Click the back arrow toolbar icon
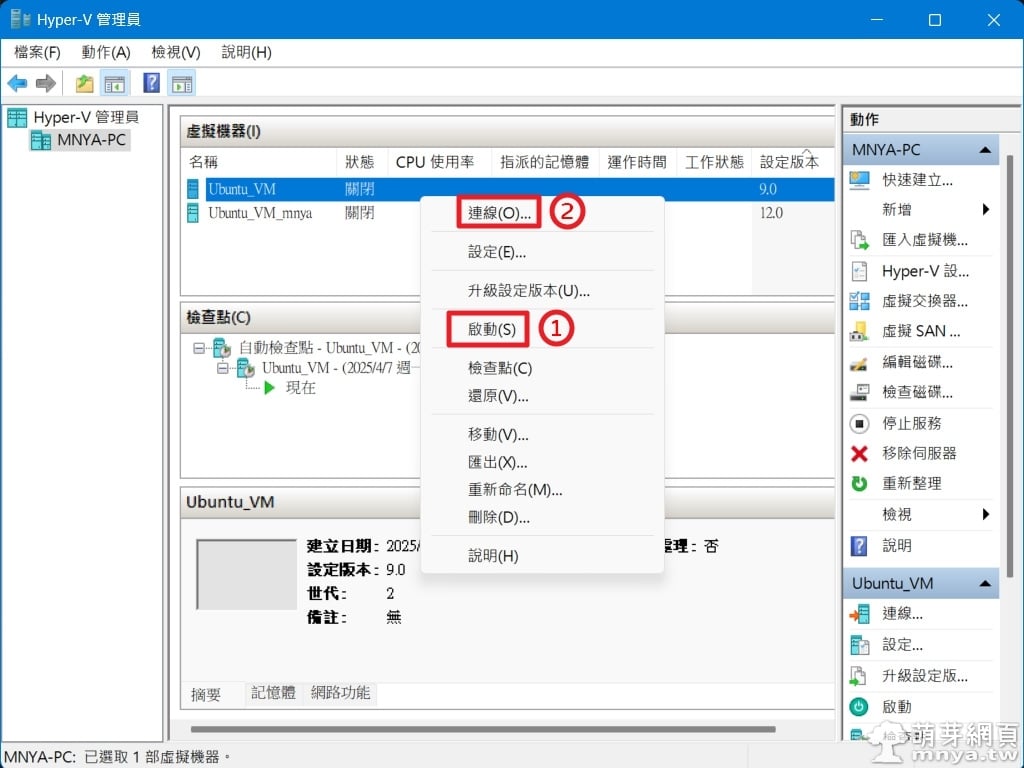Viewport: 1024px width, 768px height. coord(17,84)
